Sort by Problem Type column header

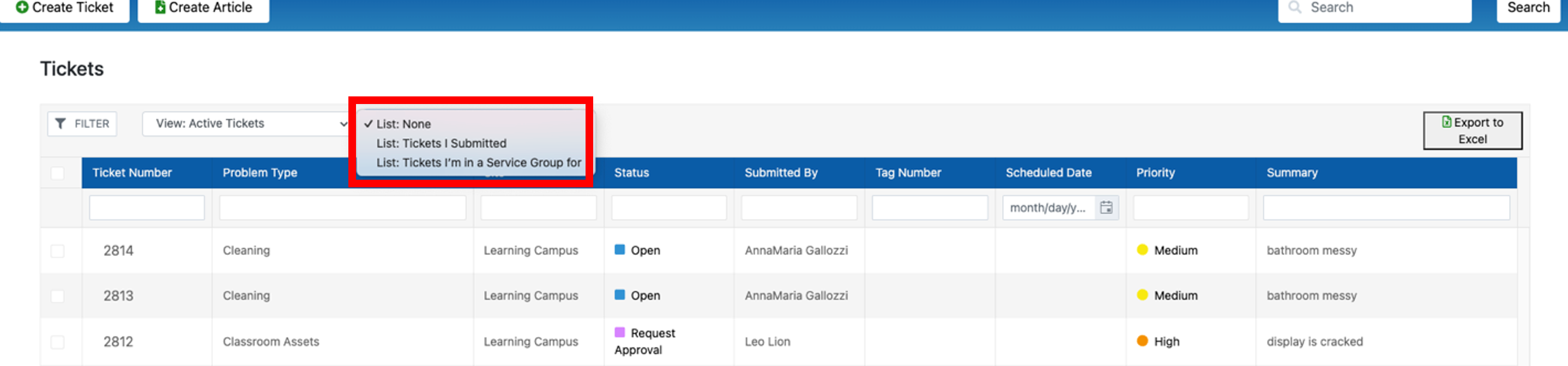click(x=260, y=173)
